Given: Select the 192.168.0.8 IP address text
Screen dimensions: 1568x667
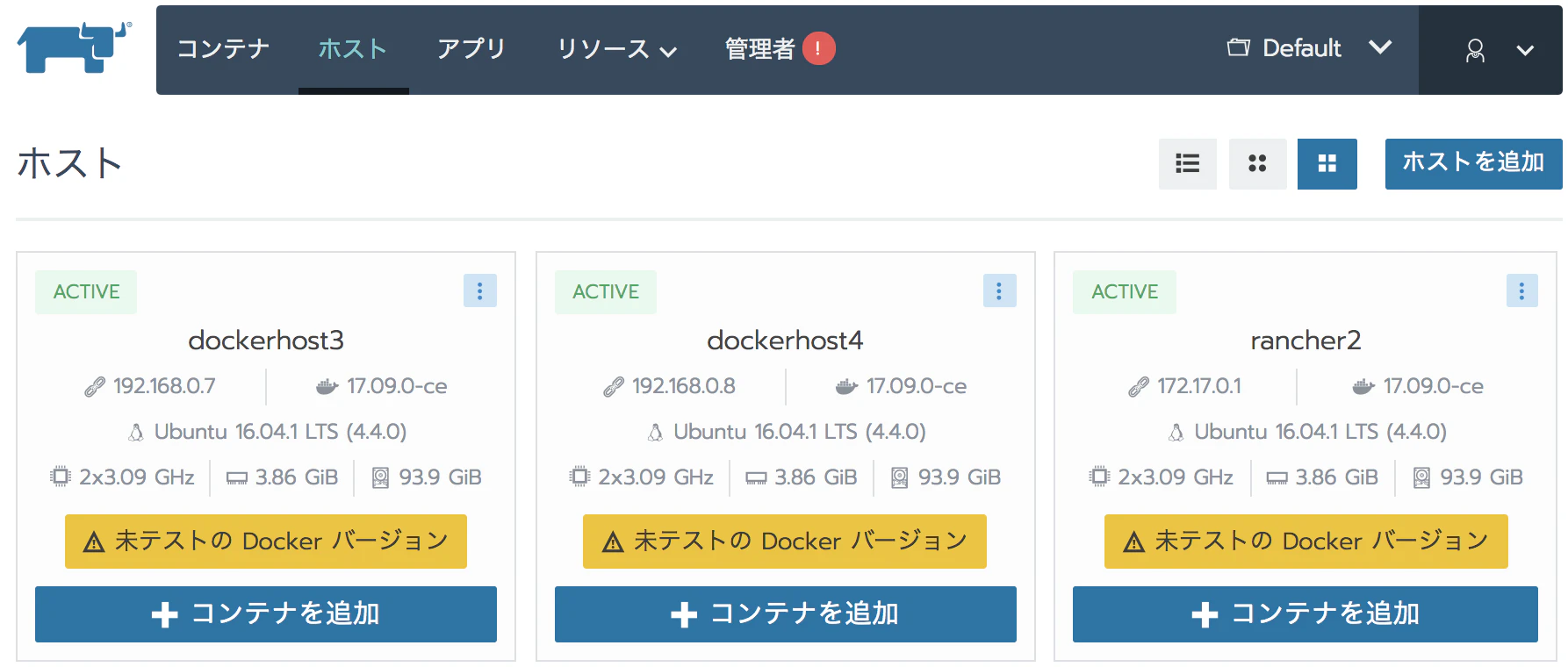Looking at the screenshot, I should point(684,386).
